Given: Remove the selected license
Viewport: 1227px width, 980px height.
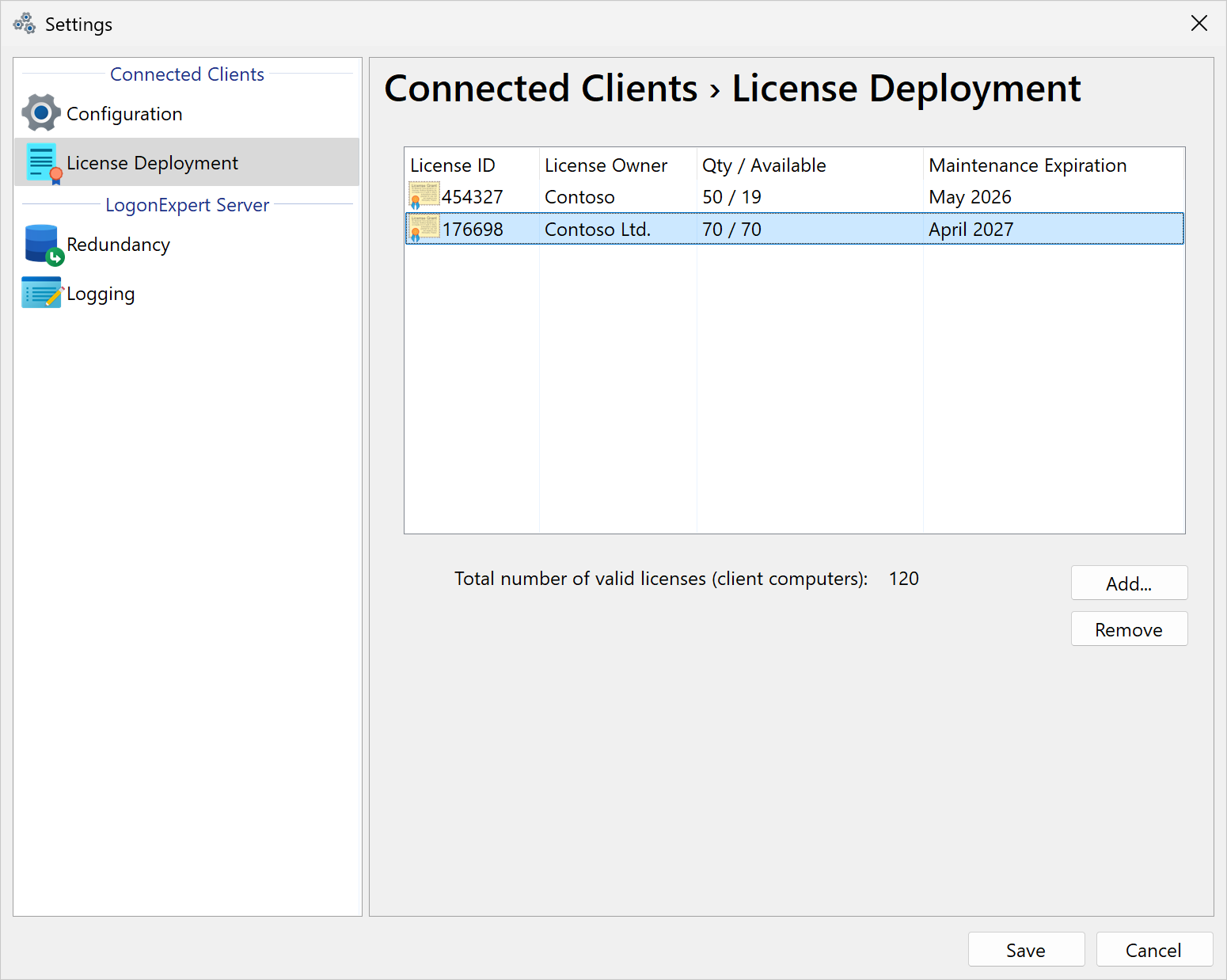Looking at the screenshot, I should point(1128,629).
